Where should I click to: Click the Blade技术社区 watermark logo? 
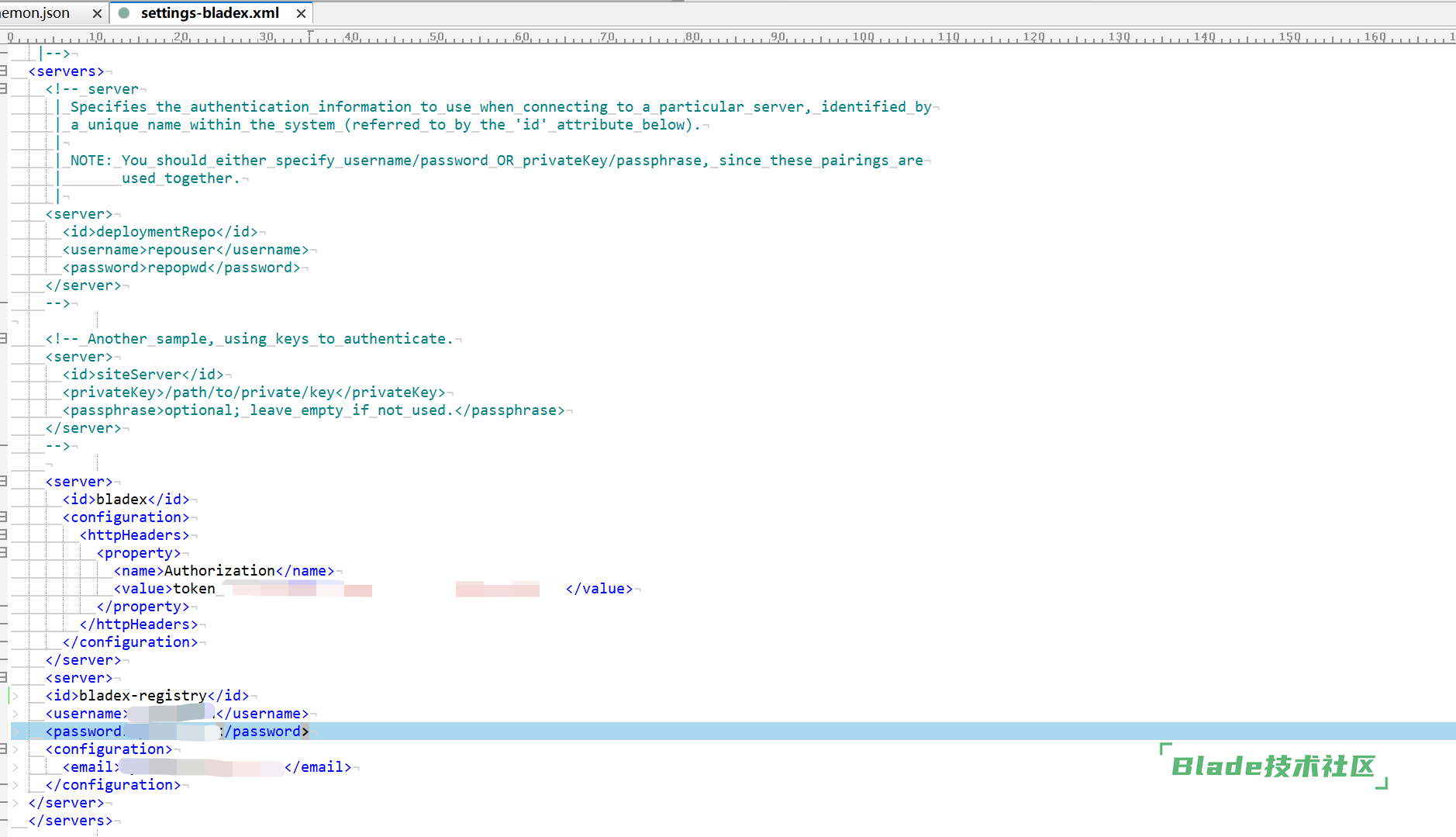coord(1273,766)
